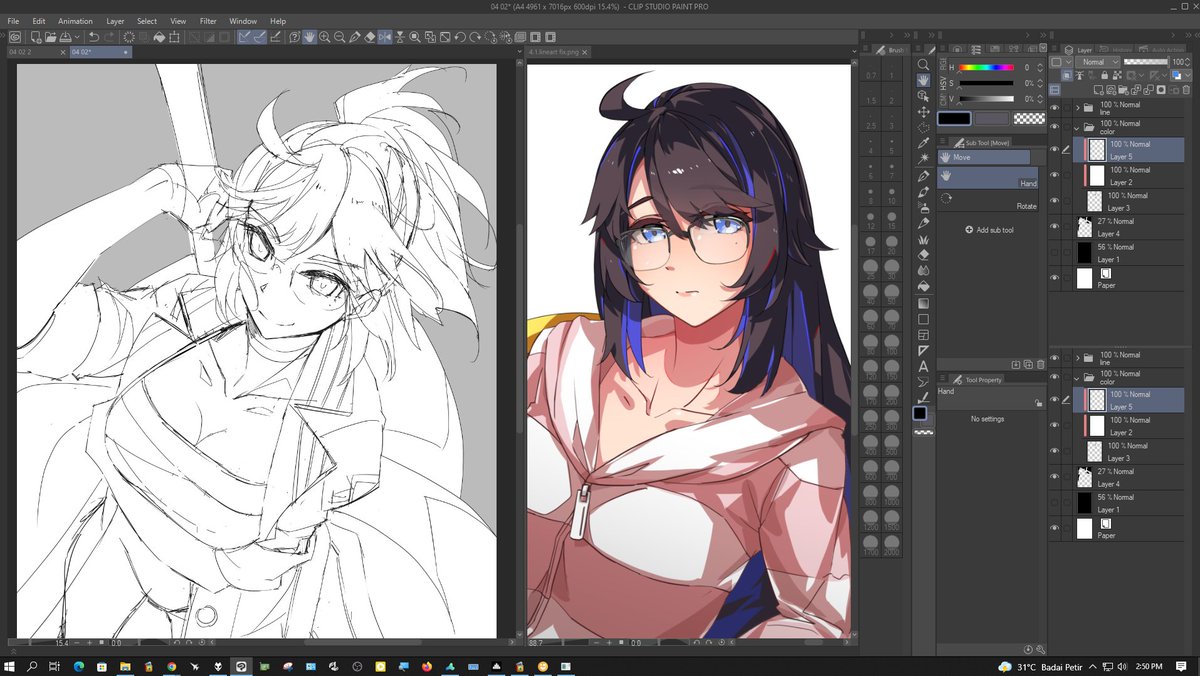Select the Blend tool in the tool palette

(x=923, y=271)
